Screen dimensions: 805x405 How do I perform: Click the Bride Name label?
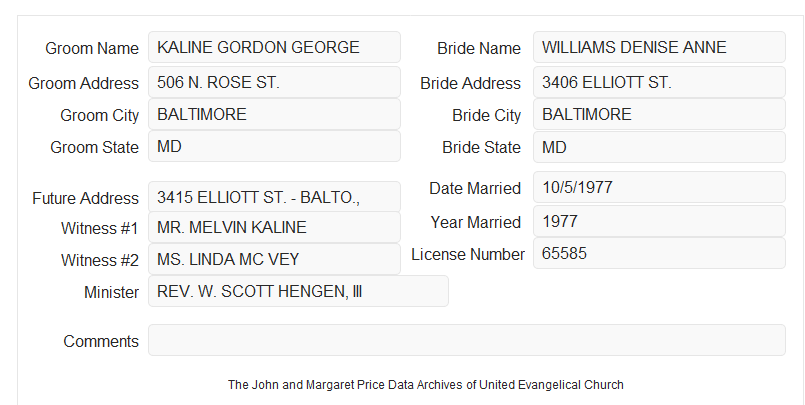(479, 48)
